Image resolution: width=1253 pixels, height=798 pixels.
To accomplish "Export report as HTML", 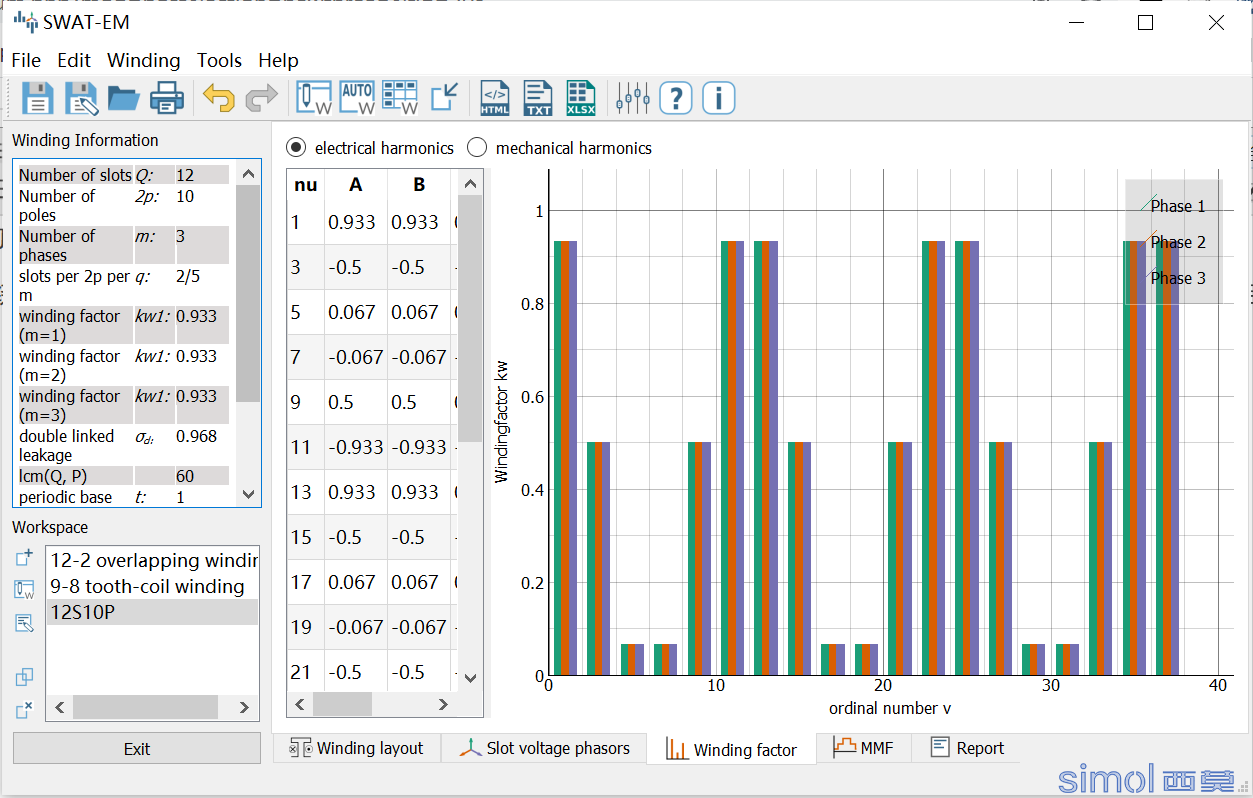I will point(495,98).
